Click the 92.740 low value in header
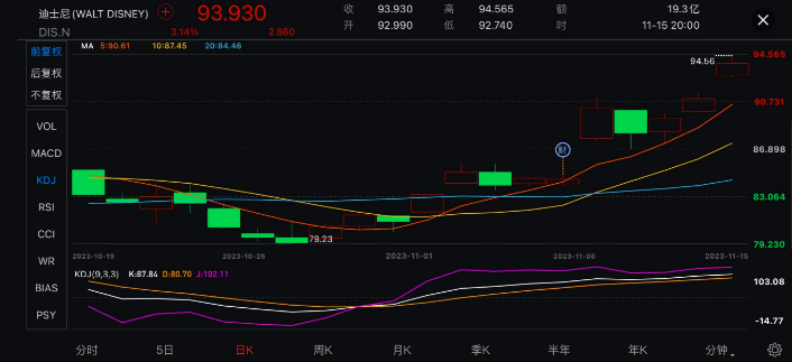 (x=496, y=25)
